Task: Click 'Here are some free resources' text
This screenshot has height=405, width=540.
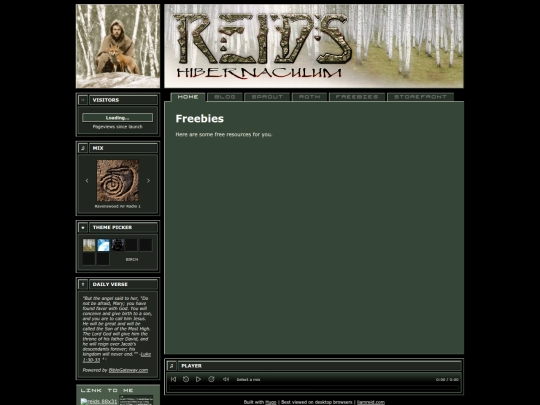Action: 224,134
